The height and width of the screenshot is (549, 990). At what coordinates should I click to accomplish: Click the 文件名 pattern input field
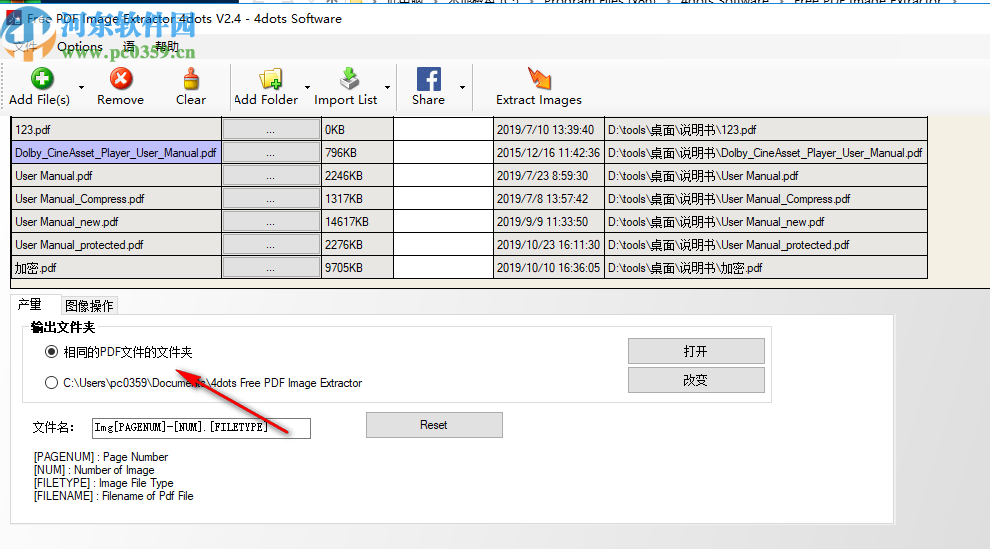click(201, 428)
